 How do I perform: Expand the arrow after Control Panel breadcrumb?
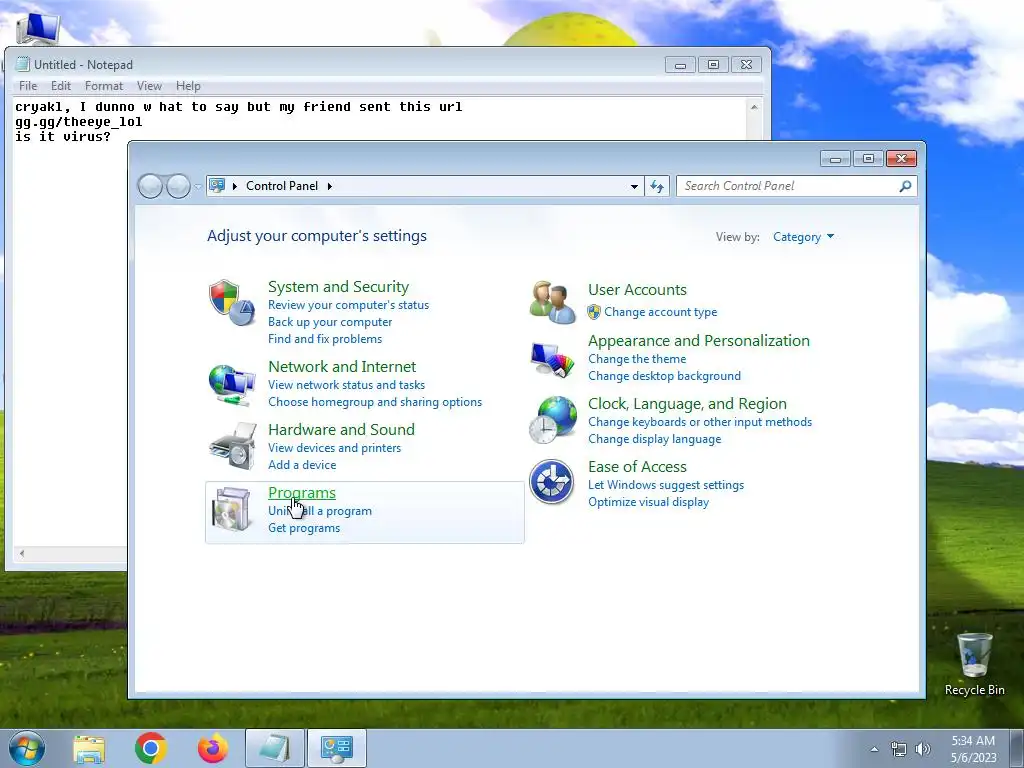point(330,186)
